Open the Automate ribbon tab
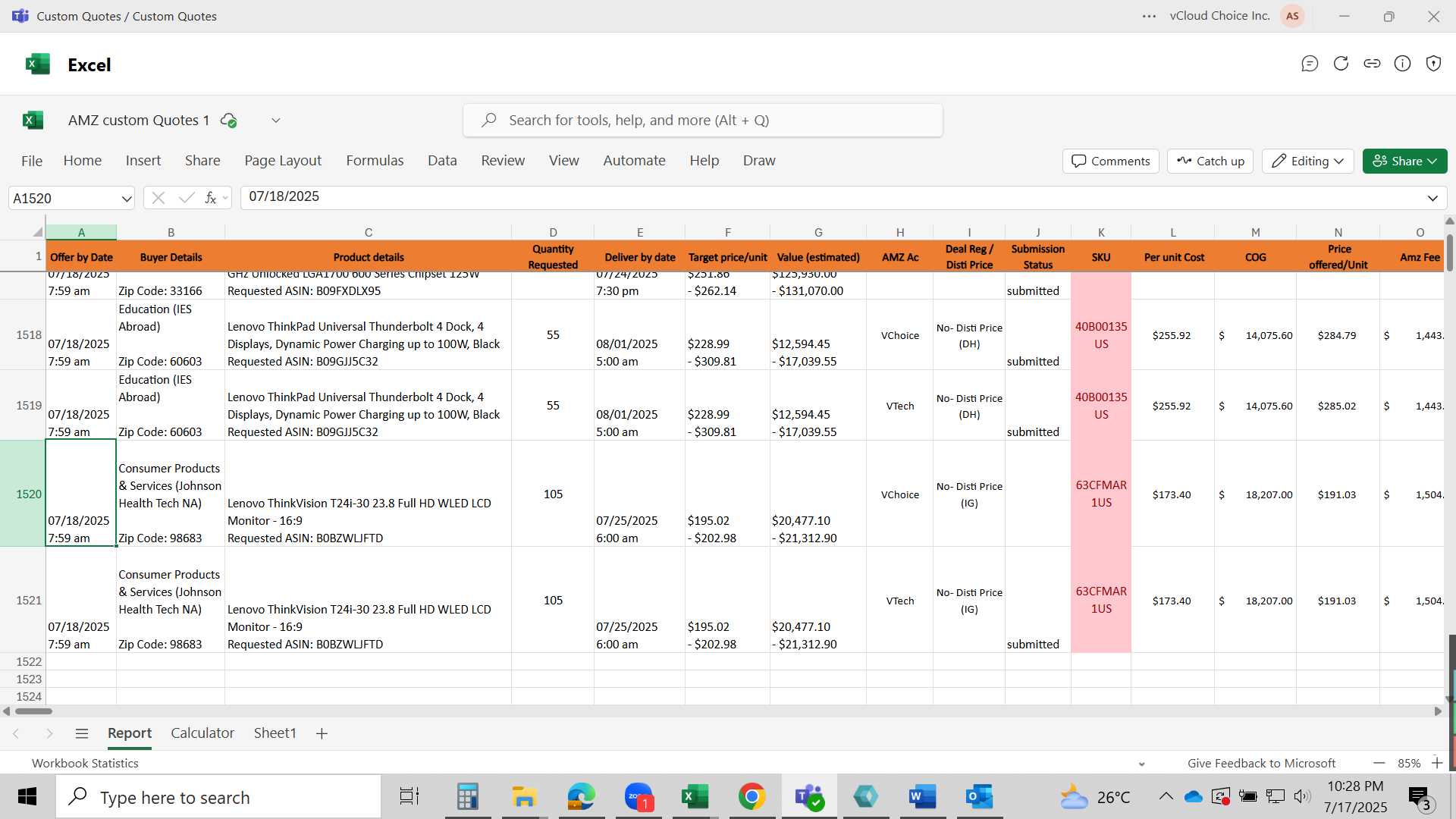This screenshot has height=819, width=1456. pos(634,161)
